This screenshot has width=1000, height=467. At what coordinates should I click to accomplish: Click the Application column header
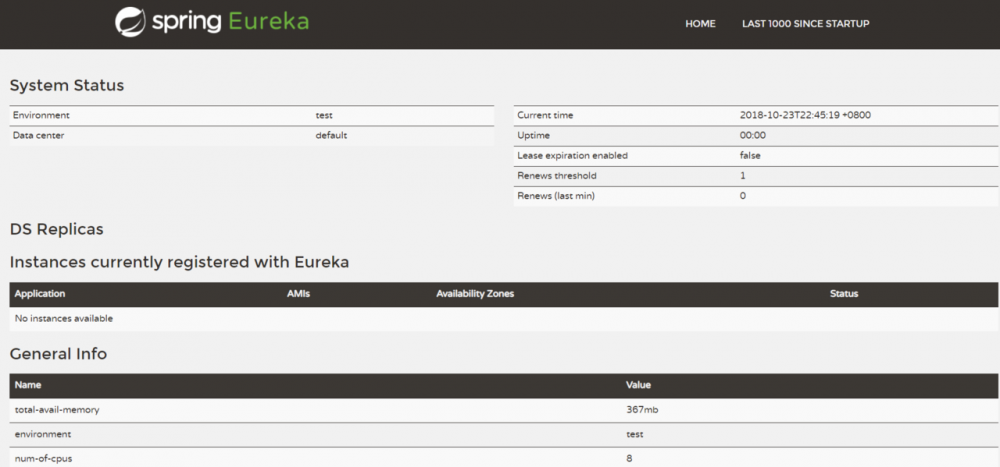(40, 294)
